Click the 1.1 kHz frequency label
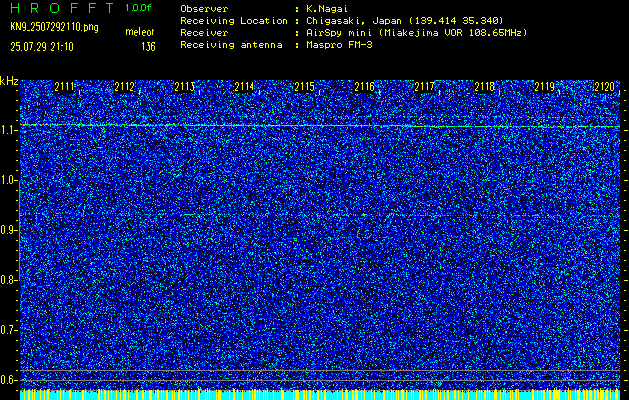Image resolution: width=629 pixels, height=400 pixels. tap(7, 130)
